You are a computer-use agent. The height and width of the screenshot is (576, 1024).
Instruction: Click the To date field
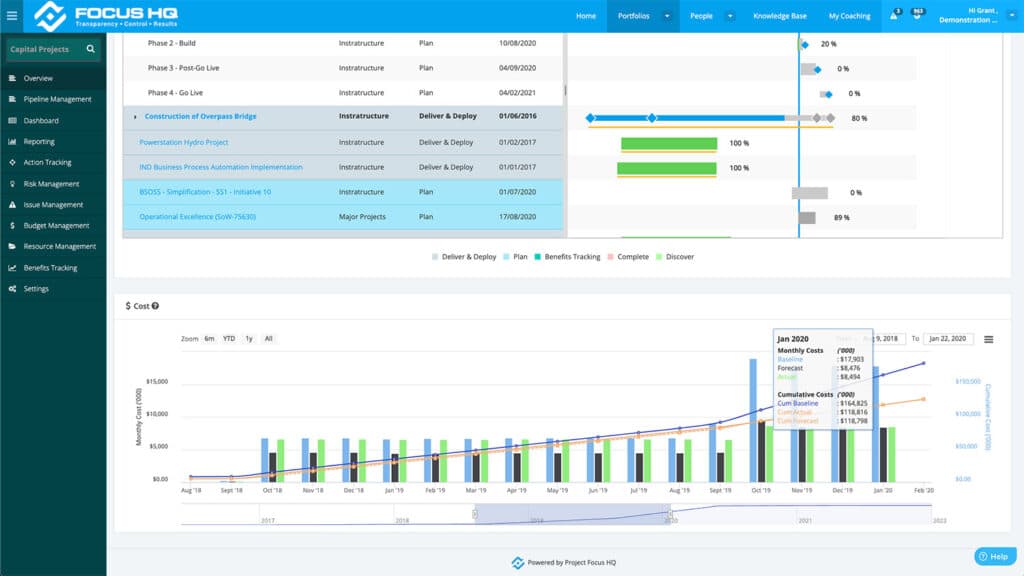coord(947,339)
